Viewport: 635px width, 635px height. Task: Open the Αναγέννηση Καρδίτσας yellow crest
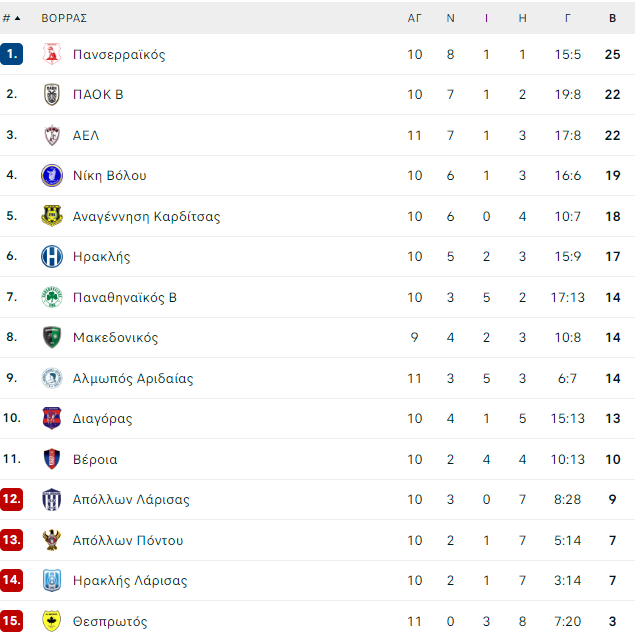pos(52,216)
